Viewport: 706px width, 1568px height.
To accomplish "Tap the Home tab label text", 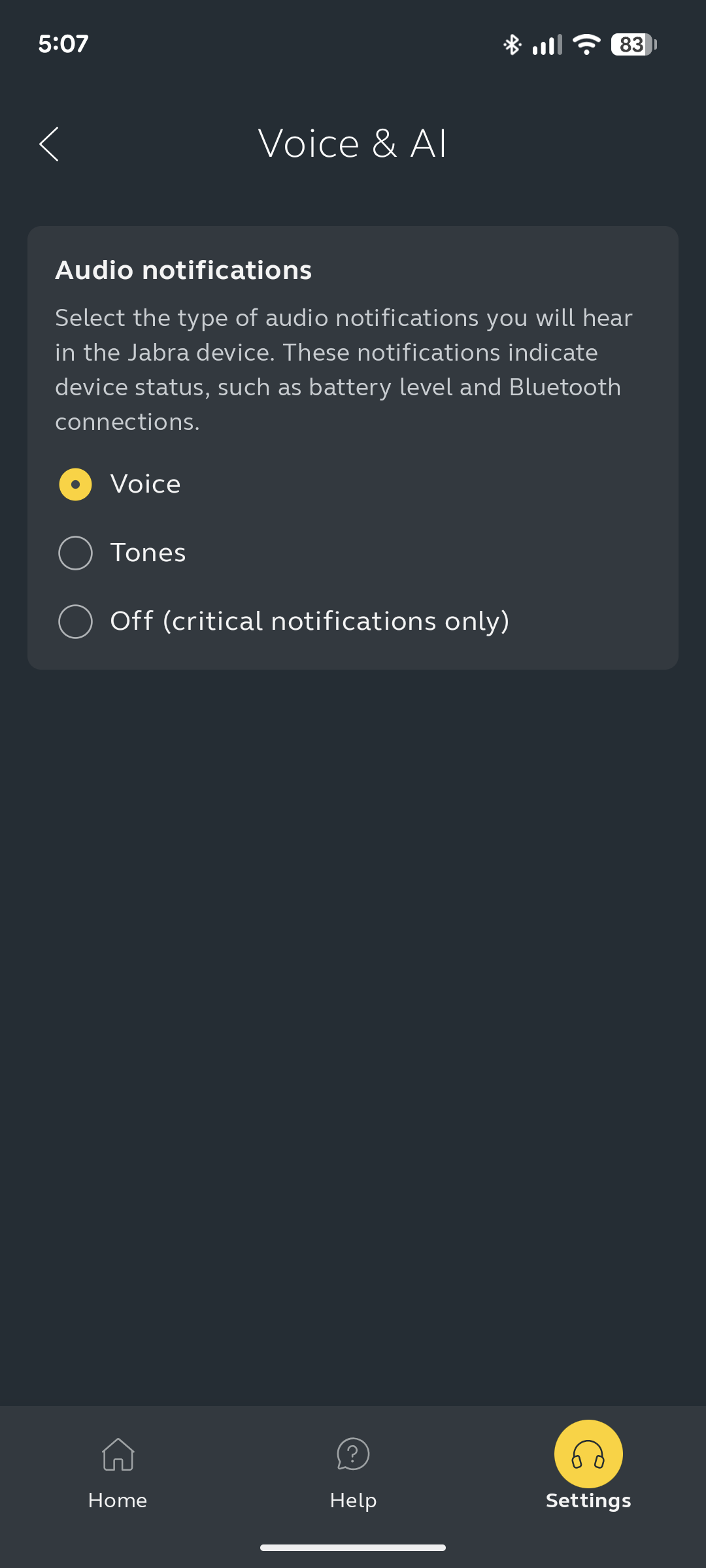I will pos(118,1500).
